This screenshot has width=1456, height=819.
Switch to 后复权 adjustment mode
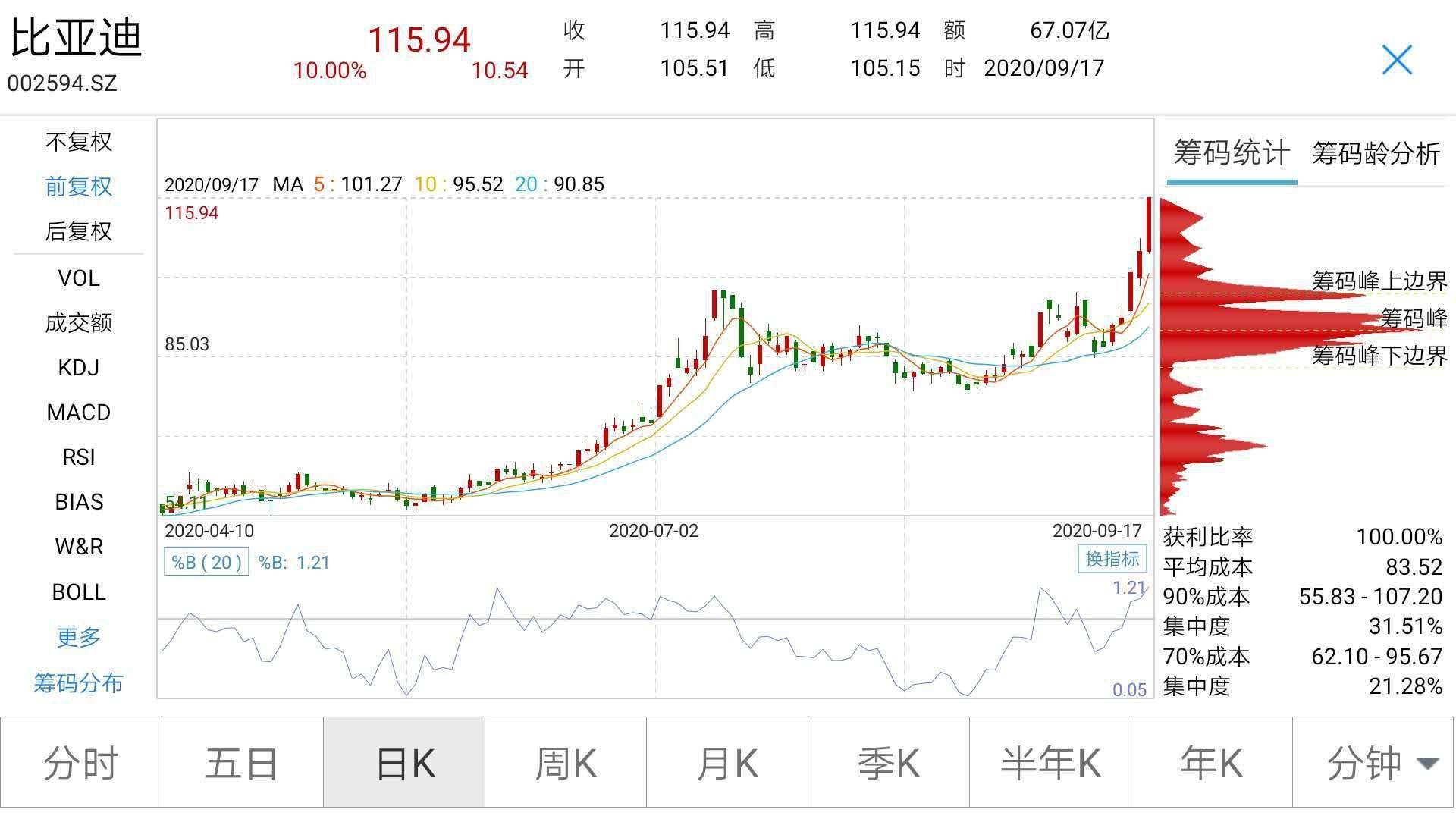78,231
